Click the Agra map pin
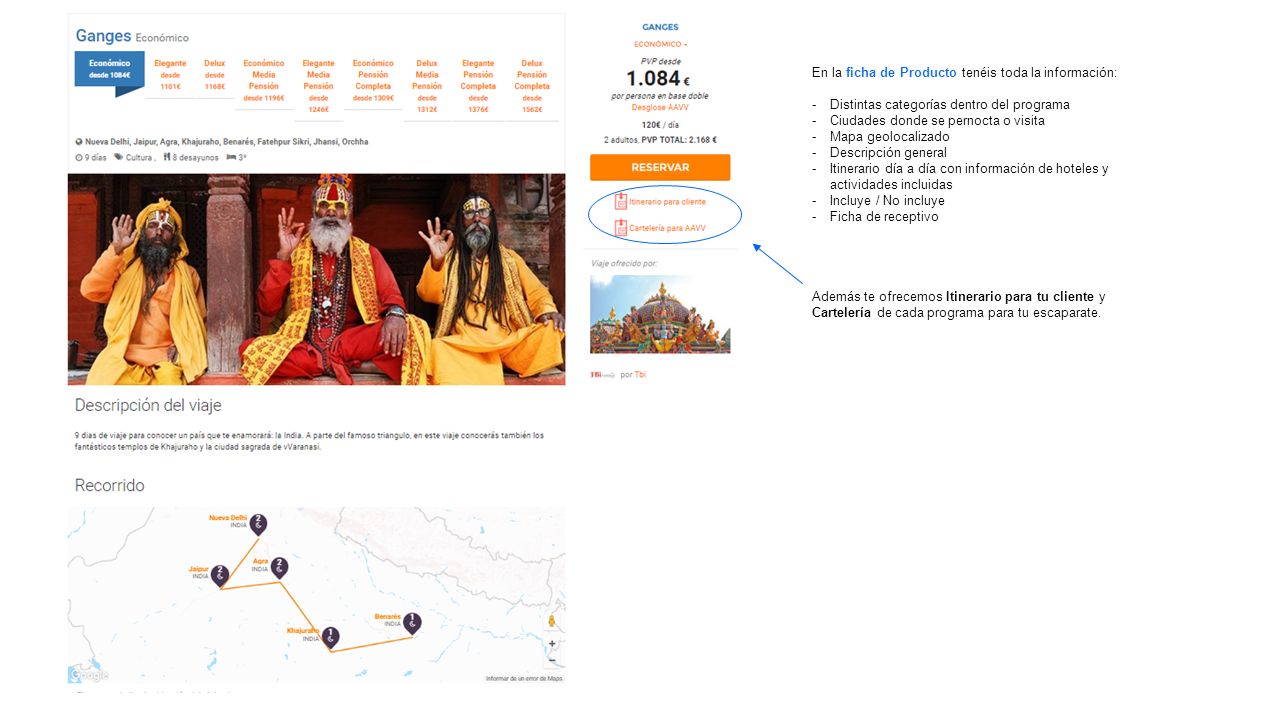Viewport: 1280px width, 720px height. click(x=279, y=567)
